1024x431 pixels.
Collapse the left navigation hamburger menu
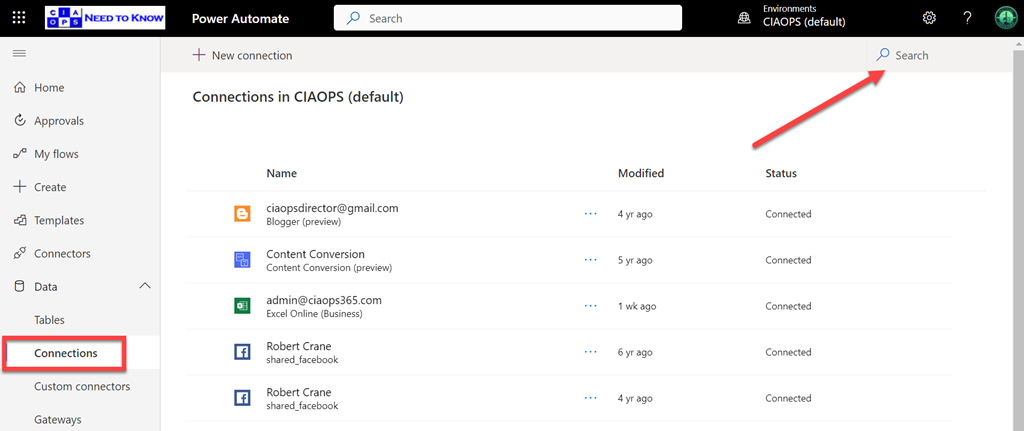(20, 53)
